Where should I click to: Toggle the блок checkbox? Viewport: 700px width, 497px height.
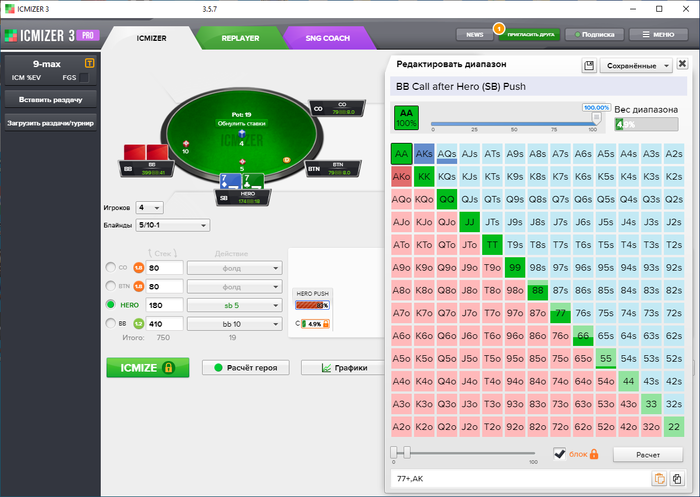point(559,454)
